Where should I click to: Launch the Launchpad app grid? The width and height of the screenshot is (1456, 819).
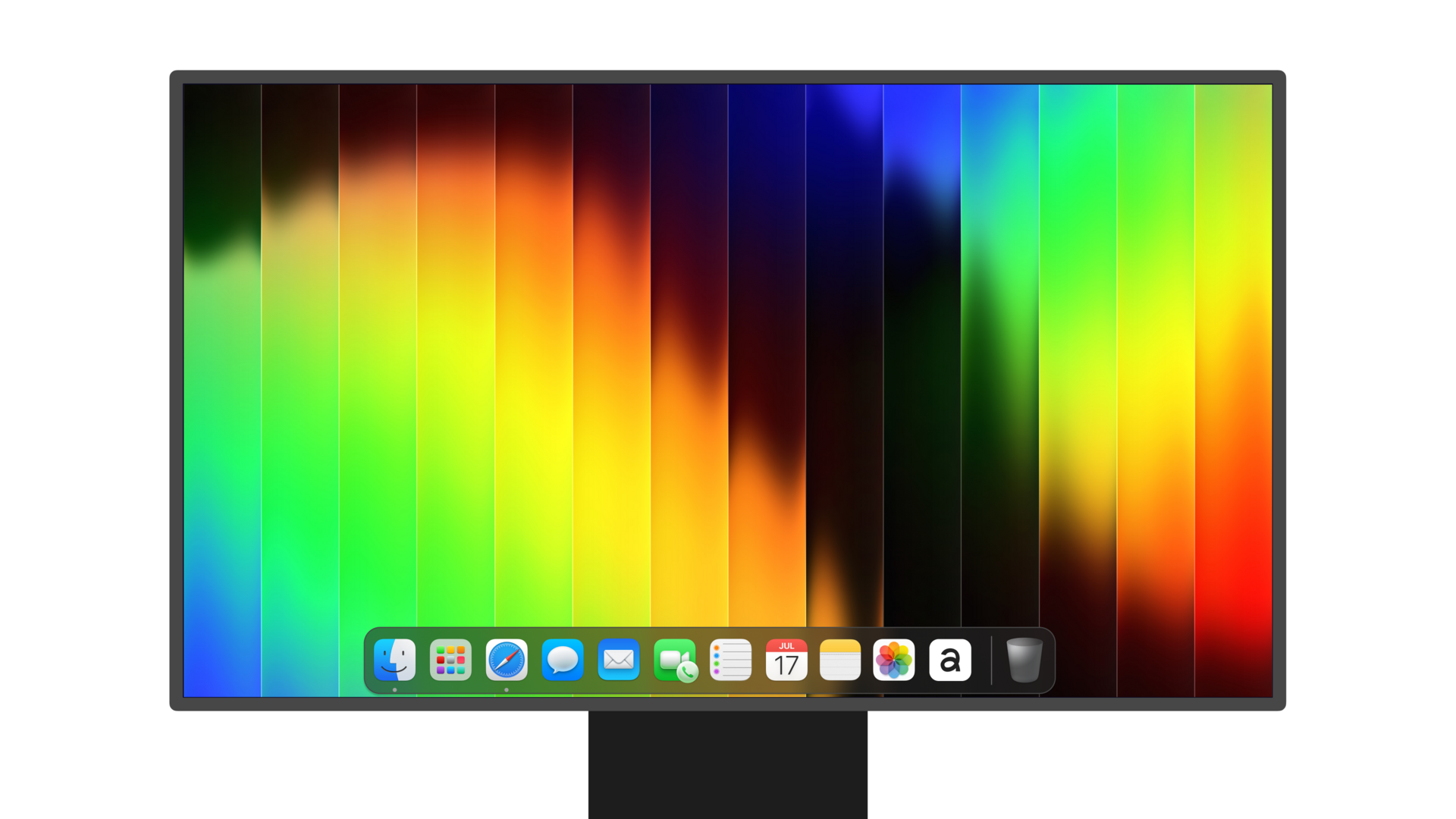click(450, 659)
